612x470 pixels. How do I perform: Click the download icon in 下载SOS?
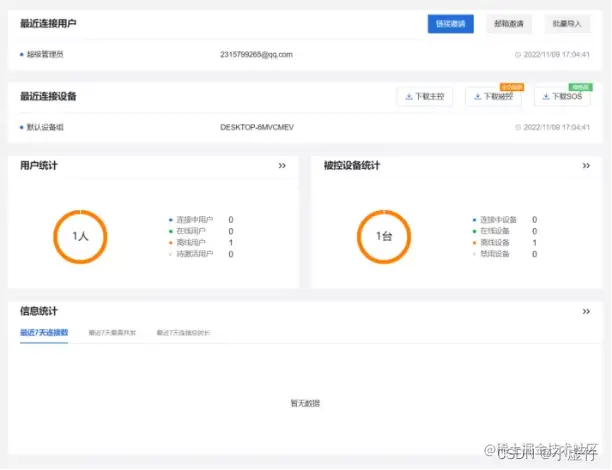546,96
